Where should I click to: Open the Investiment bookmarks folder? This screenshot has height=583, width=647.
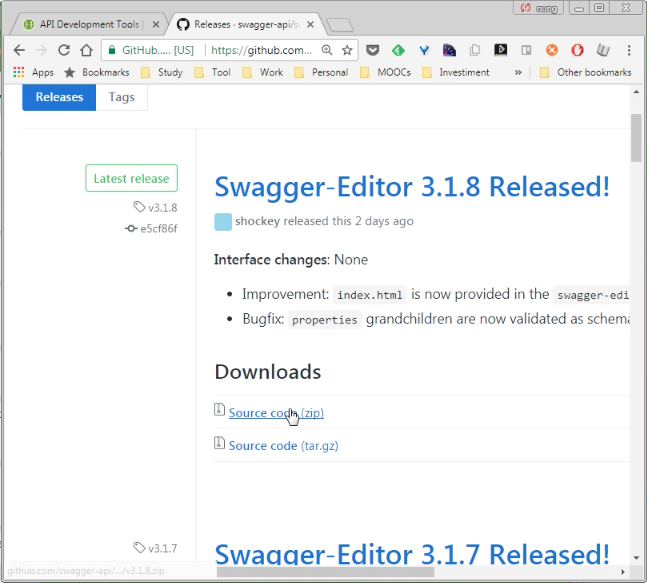click(456, 73)
